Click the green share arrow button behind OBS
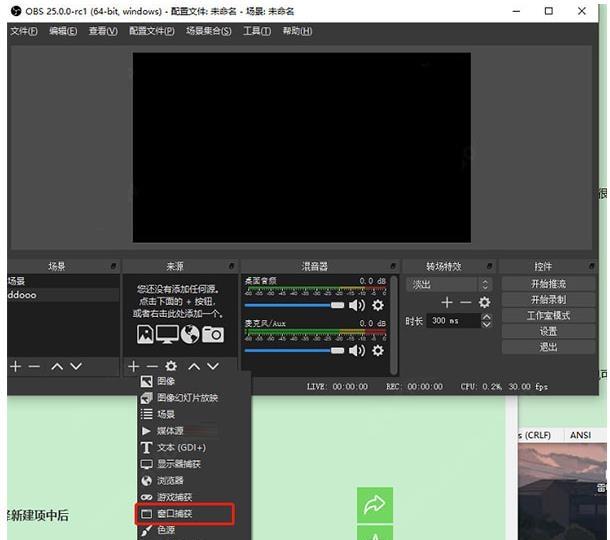 [x=375, y=505]
